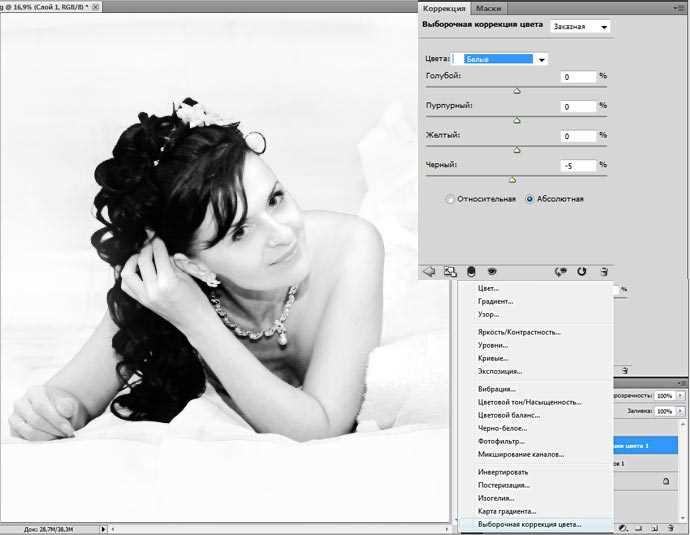690x535 pixels.
Task: Click delete layer trash icon in Layers panel
Action: pyautogui.click(x=670, y=528)
